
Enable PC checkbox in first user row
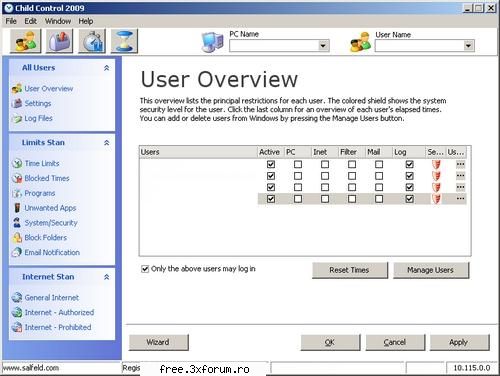[298, 164]
